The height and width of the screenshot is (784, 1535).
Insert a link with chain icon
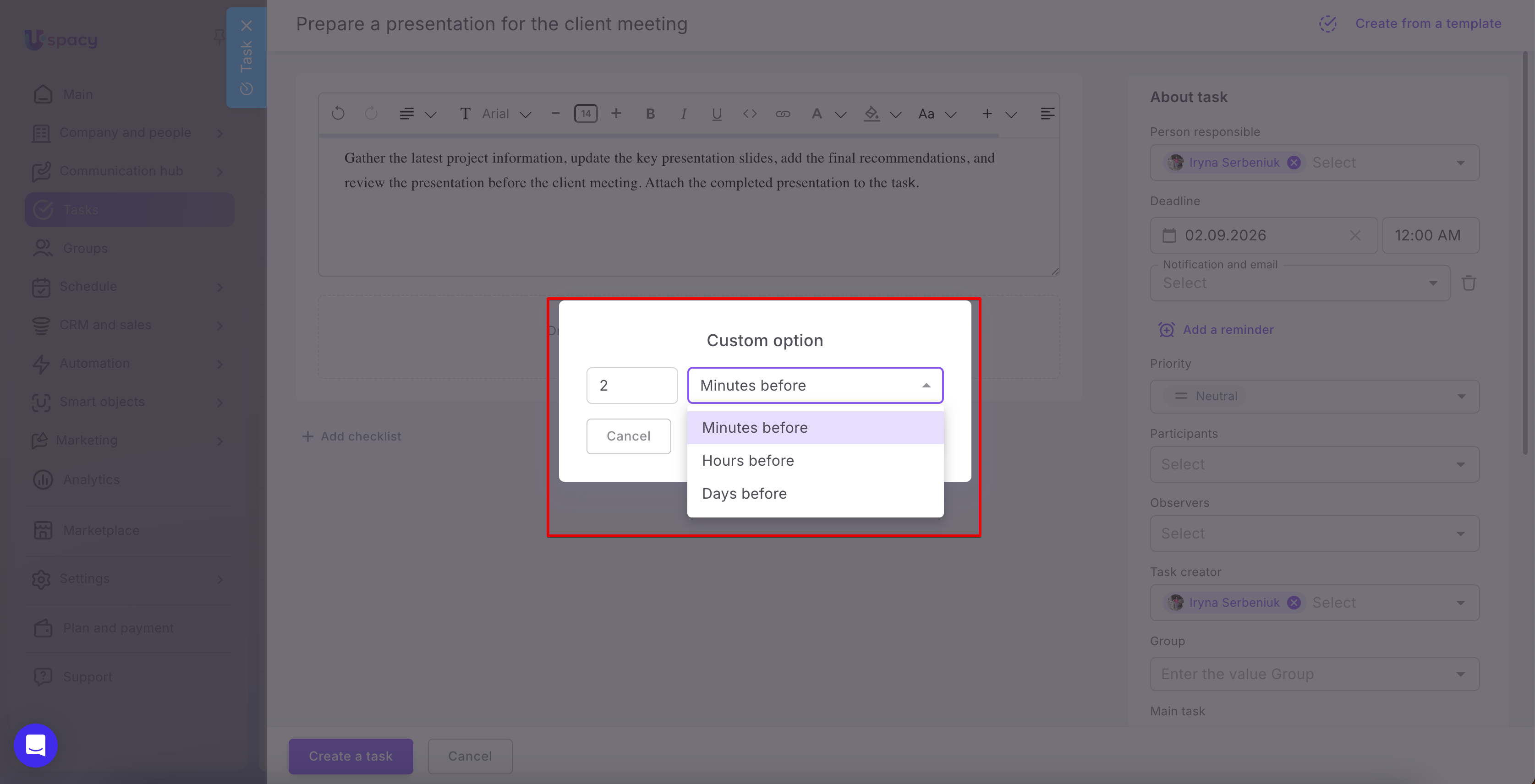(783, 113)
